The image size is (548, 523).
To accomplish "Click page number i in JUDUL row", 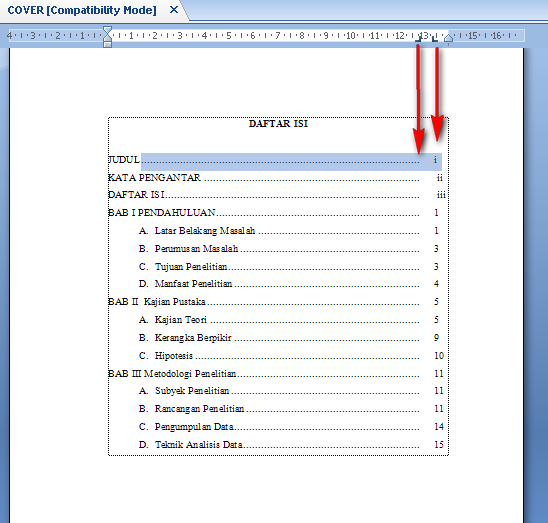I will click(435, 160).
